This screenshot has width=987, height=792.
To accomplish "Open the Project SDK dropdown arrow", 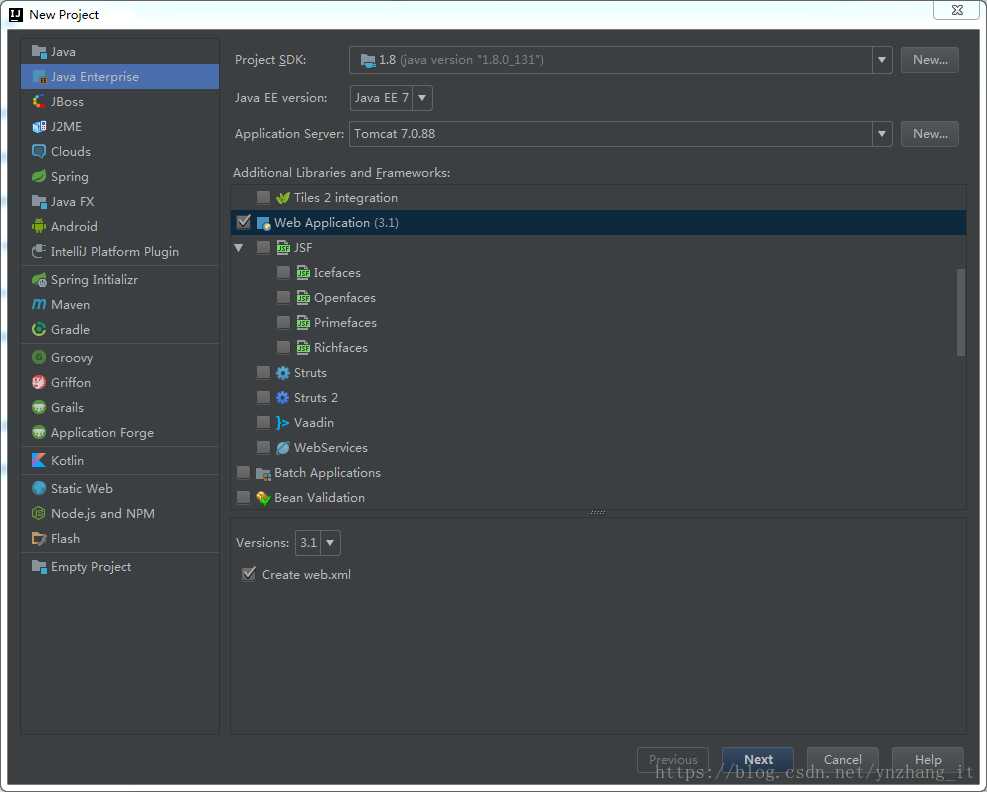I will (x=882, y=60).
